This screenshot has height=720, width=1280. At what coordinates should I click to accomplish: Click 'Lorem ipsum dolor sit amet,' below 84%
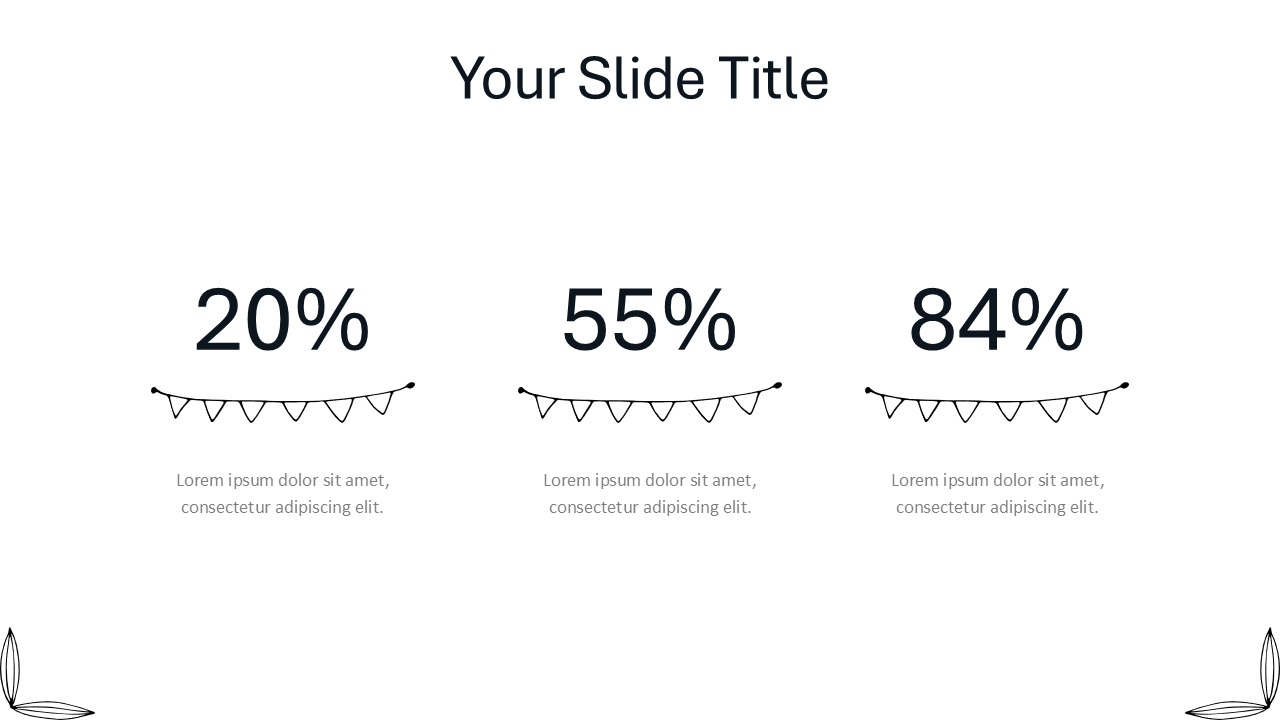998,480
